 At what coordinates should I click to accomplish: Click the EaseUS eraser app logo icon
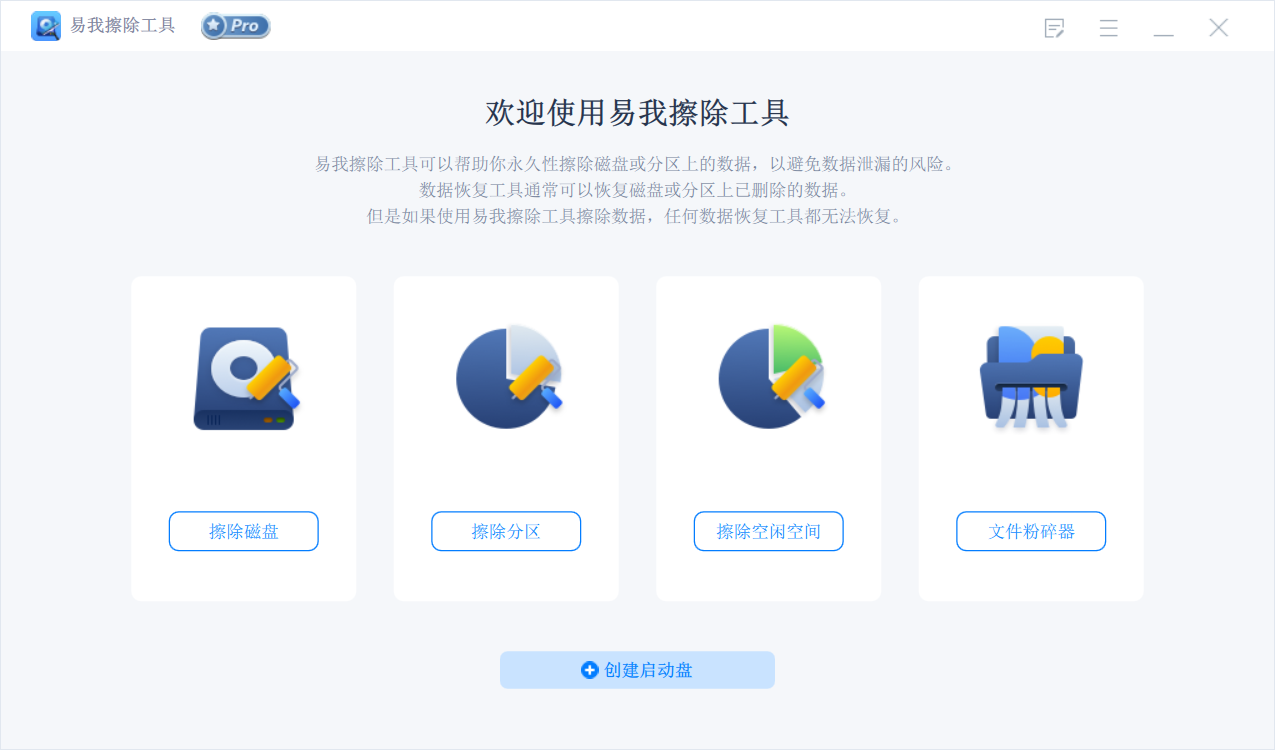pyautogui.click(x=46, y=26)
